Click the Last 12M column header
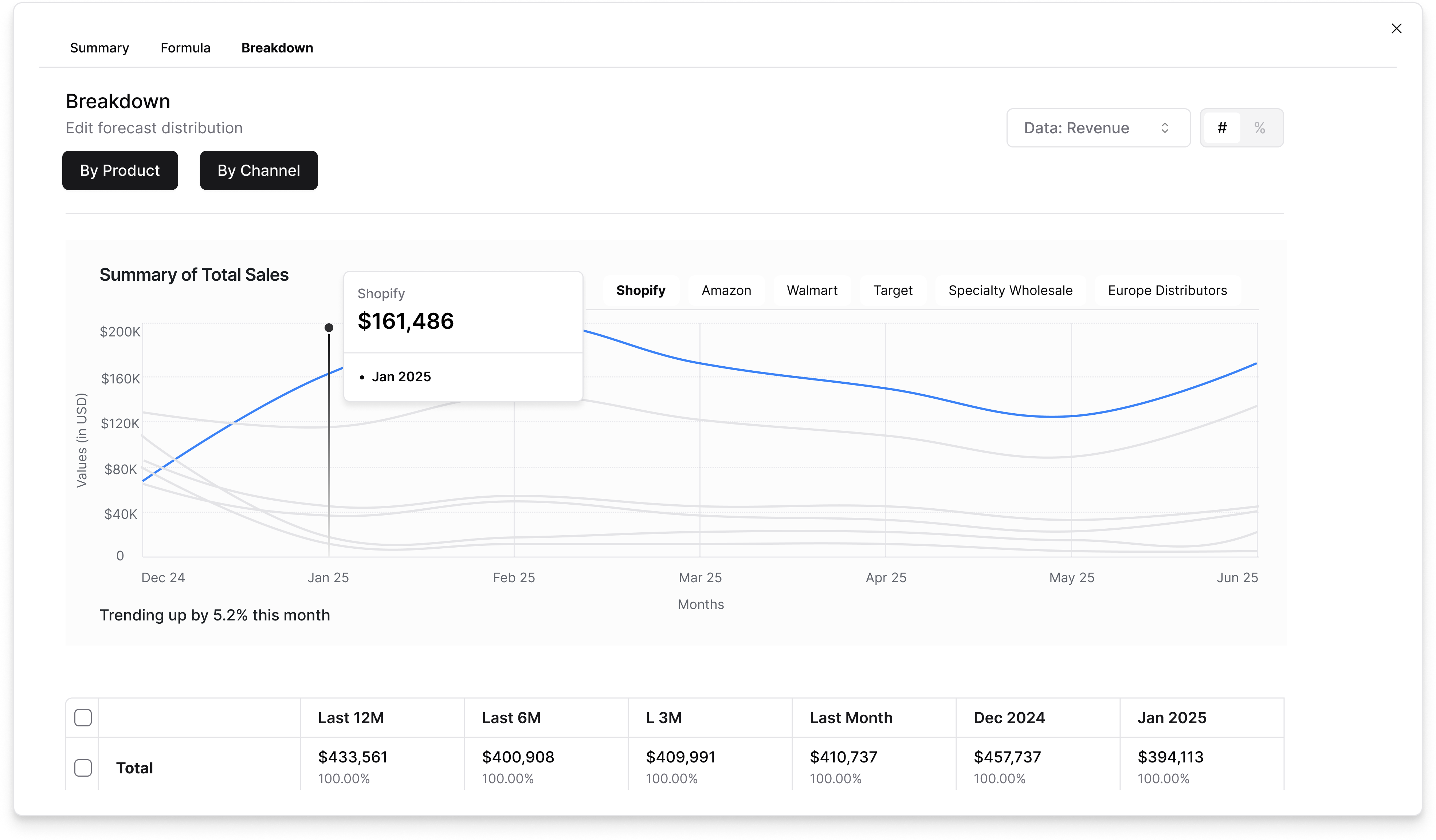The height and width of the screenshot is (840, 1436). click(x=351, y=718)
